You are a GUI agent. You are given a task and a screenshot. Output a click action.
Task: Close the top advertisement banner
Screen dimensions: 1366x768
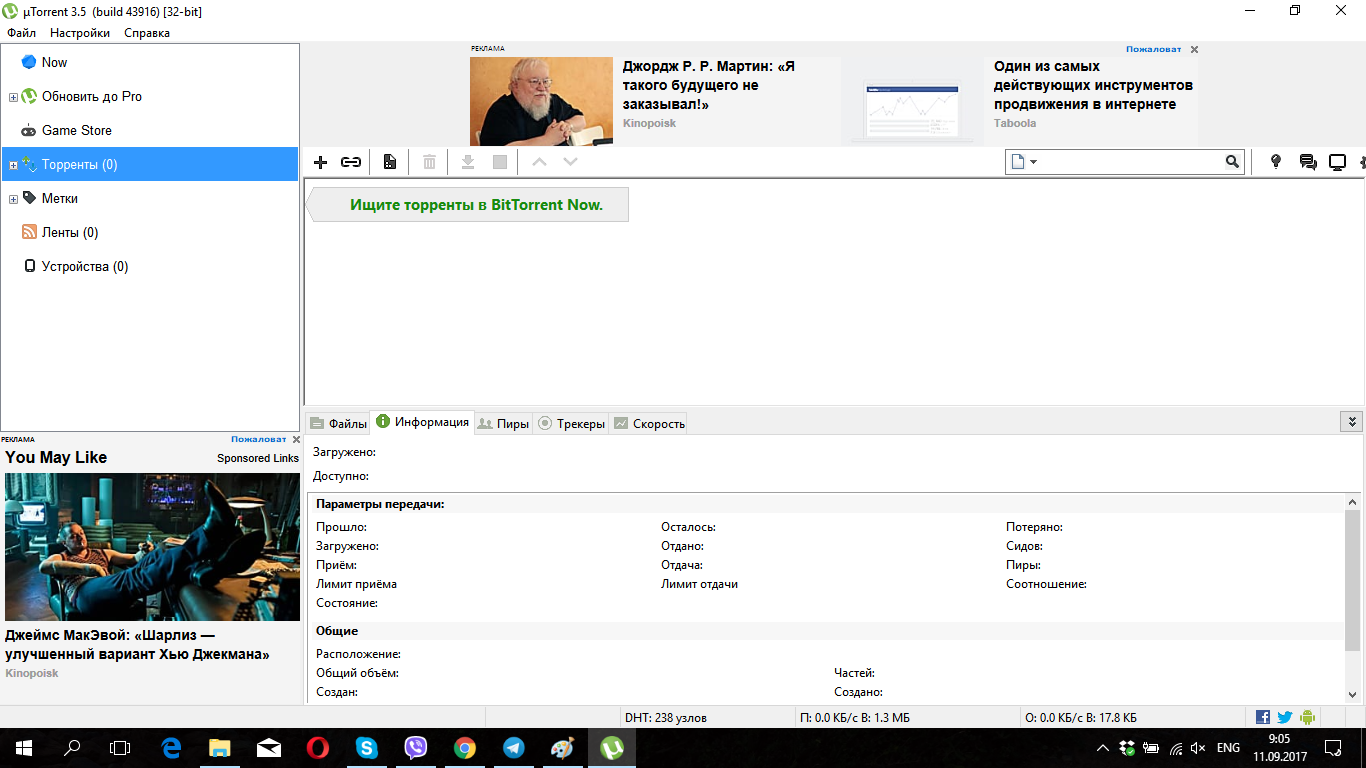point(1194,49)
